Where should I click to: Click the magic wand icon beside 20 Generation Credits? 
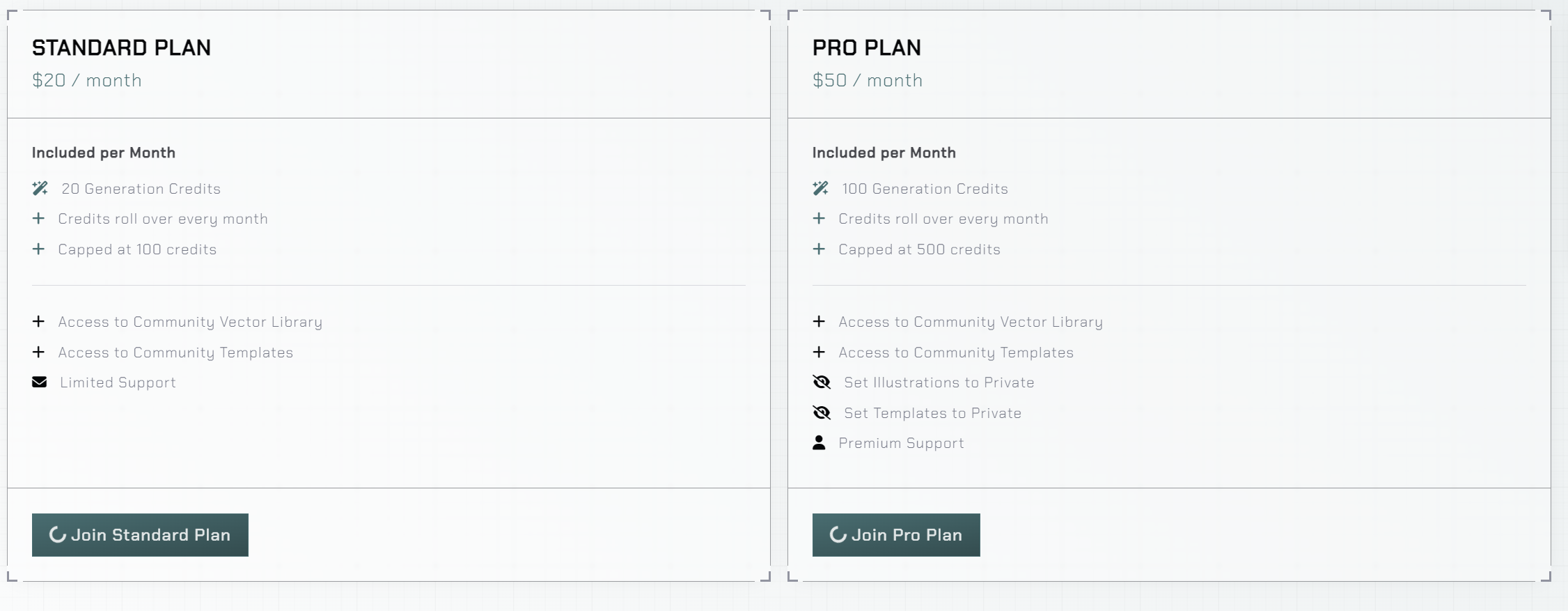pos(40,188)
